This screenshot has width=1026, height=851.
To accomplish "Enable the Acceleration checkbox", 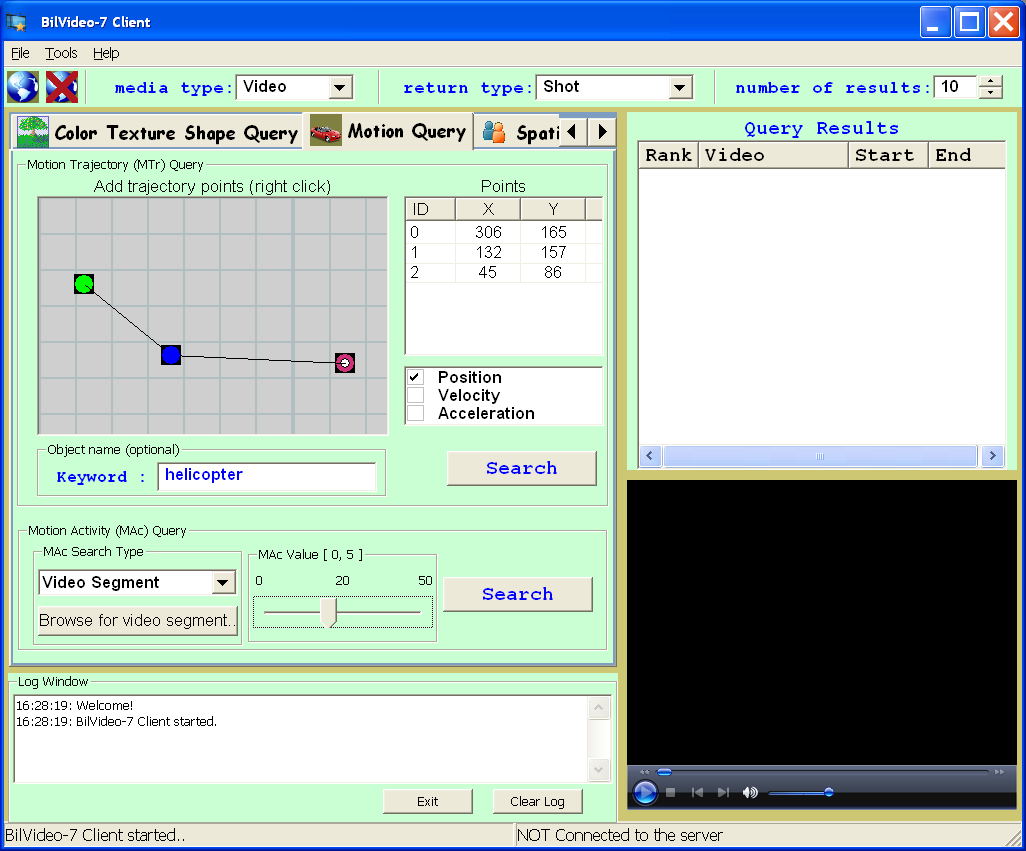I will point(416,413).
